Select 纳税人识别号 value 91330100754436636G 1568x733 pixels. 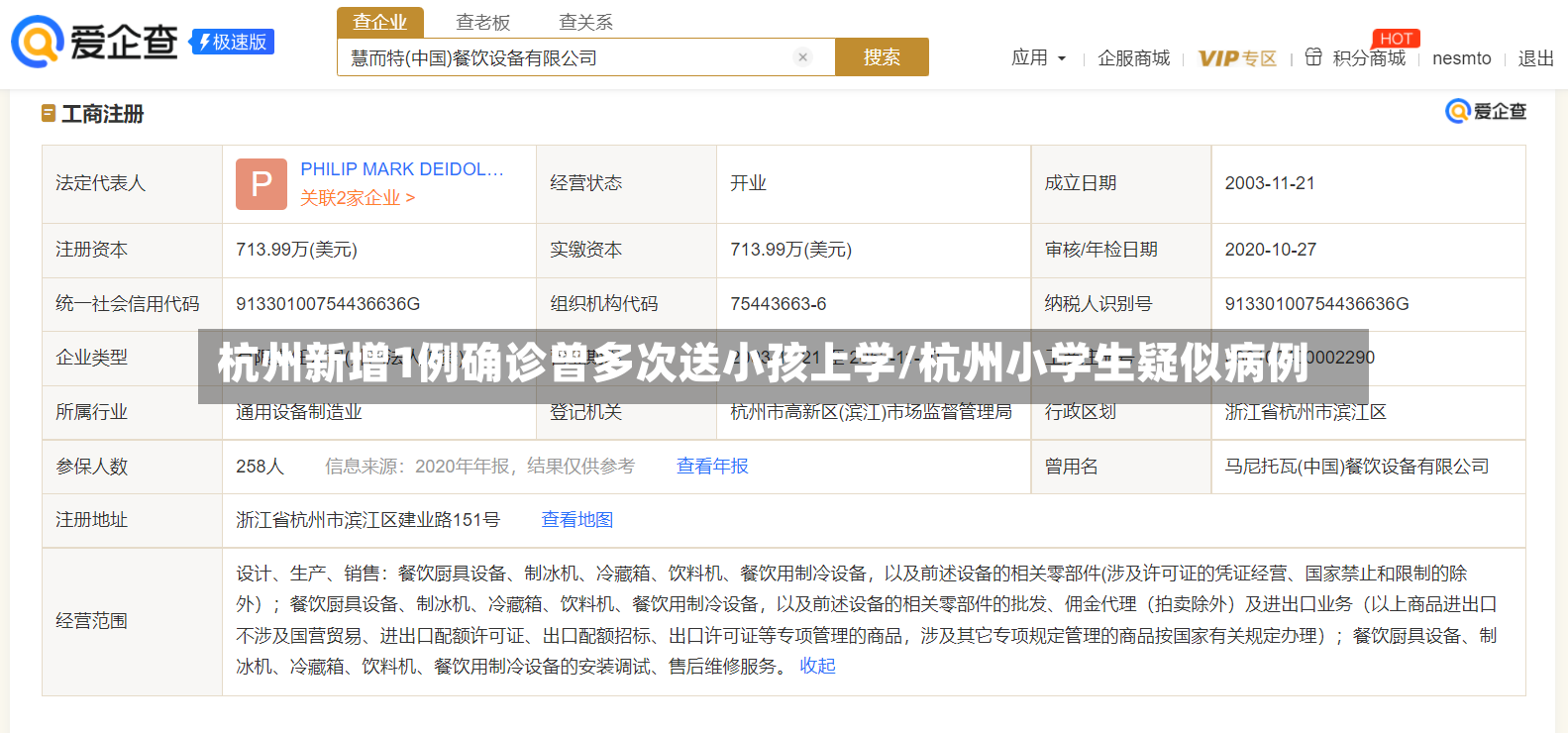click(x=1316, y=304)
